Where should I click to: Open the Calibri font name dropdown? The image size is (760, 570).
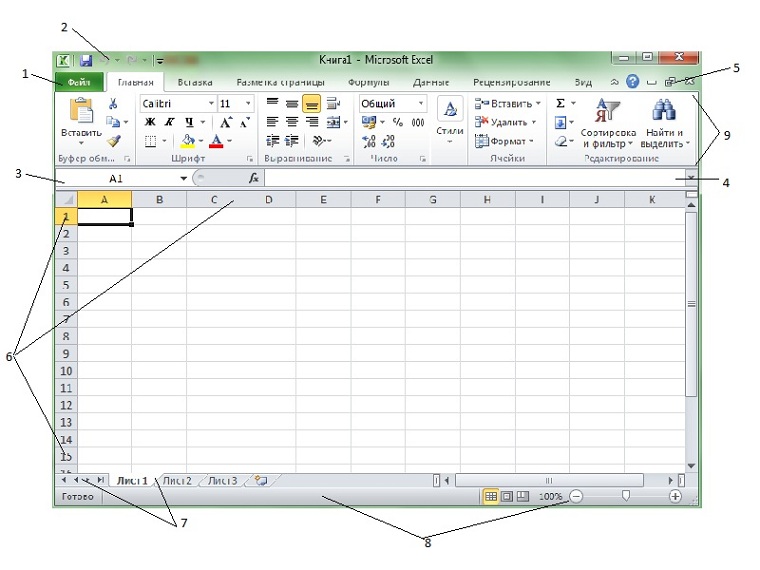211,103
